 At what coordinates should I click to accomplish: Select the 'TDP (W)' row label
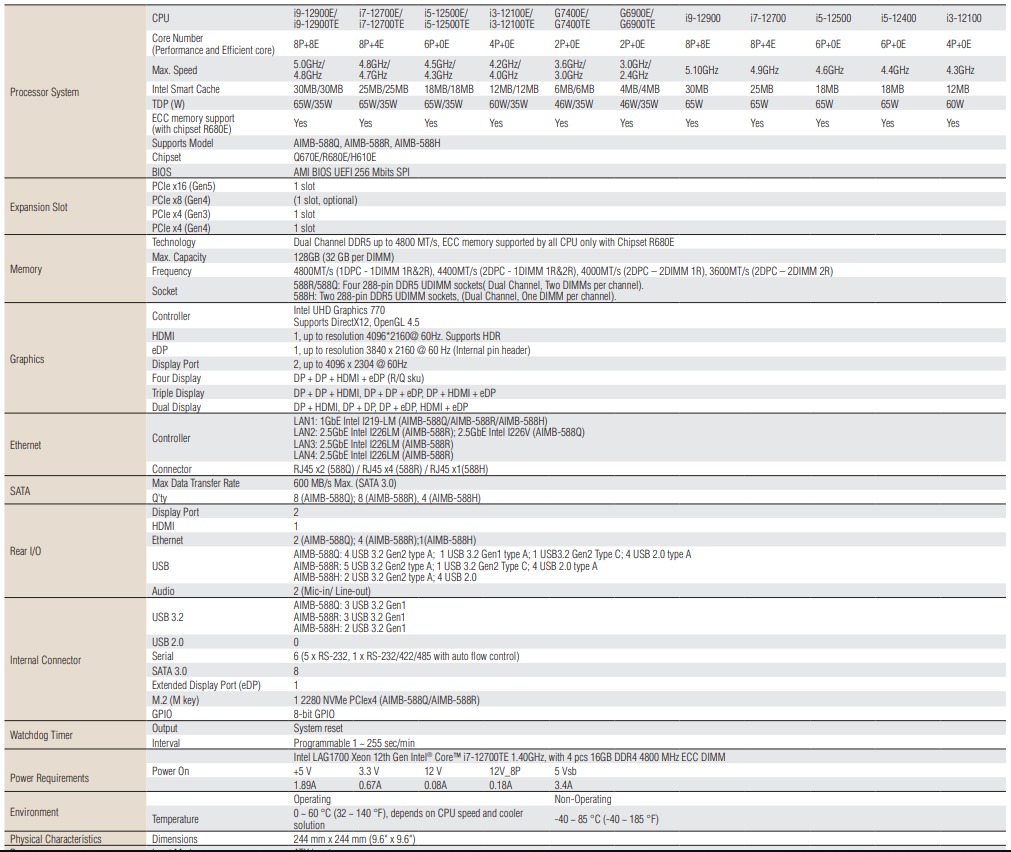tap(168, 104)
